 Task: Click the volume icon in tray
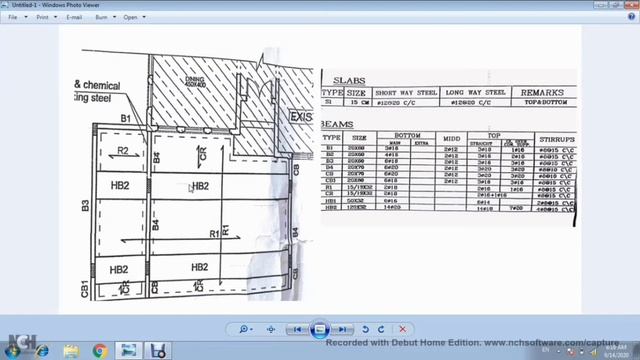point(594,352)
